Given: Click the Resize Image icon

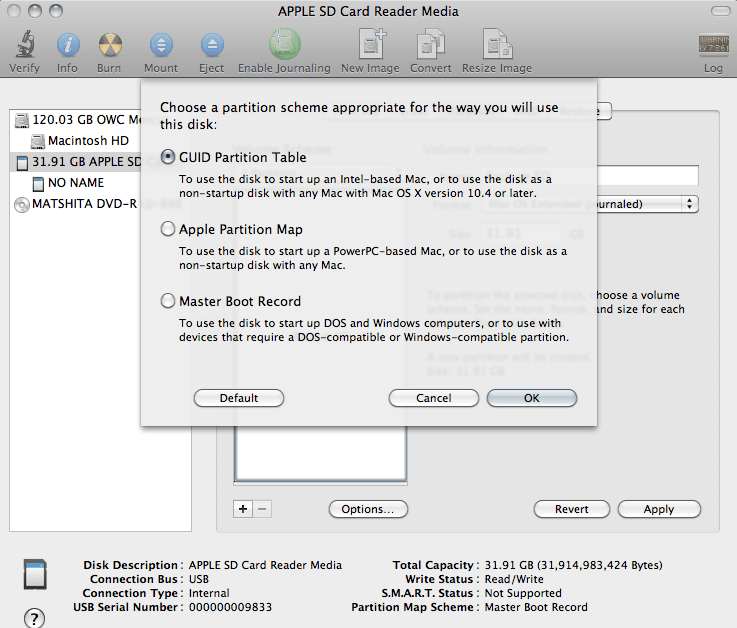Looking at the screenshot, I should point(497,44).
